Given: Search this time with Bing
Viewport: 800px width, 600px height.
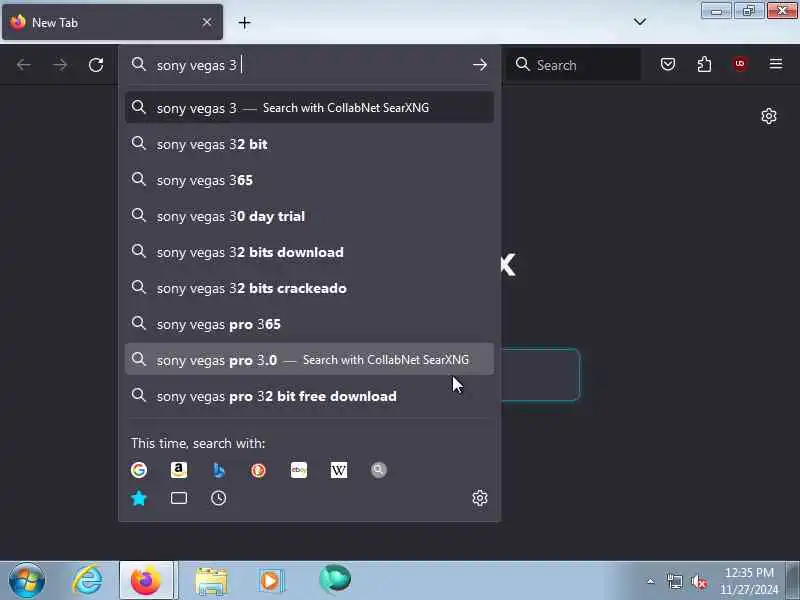Looking at the screenshot, I should [219, 470].
